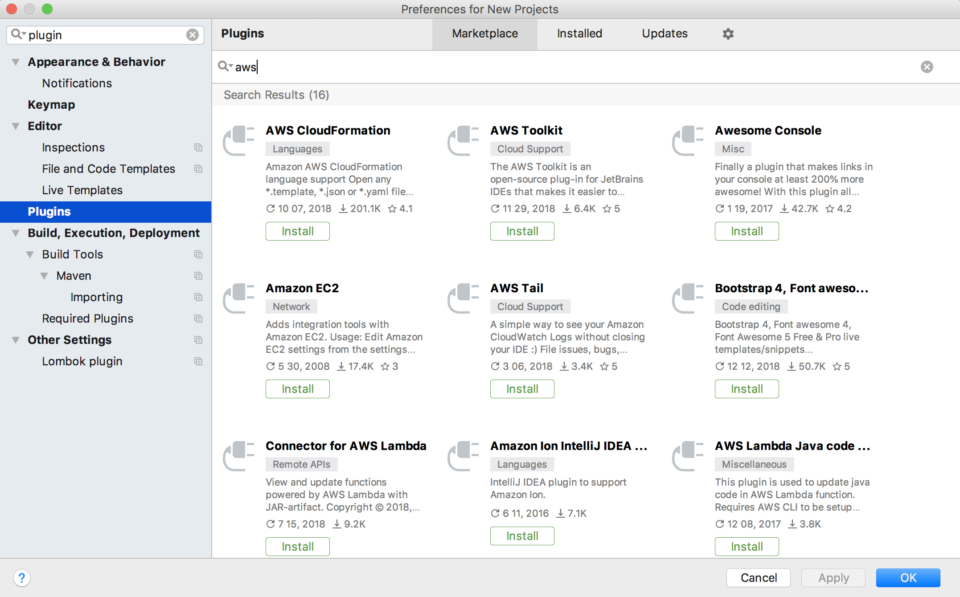Collapse the Maven node
960x597 pixels.
[x=44, y=276]
